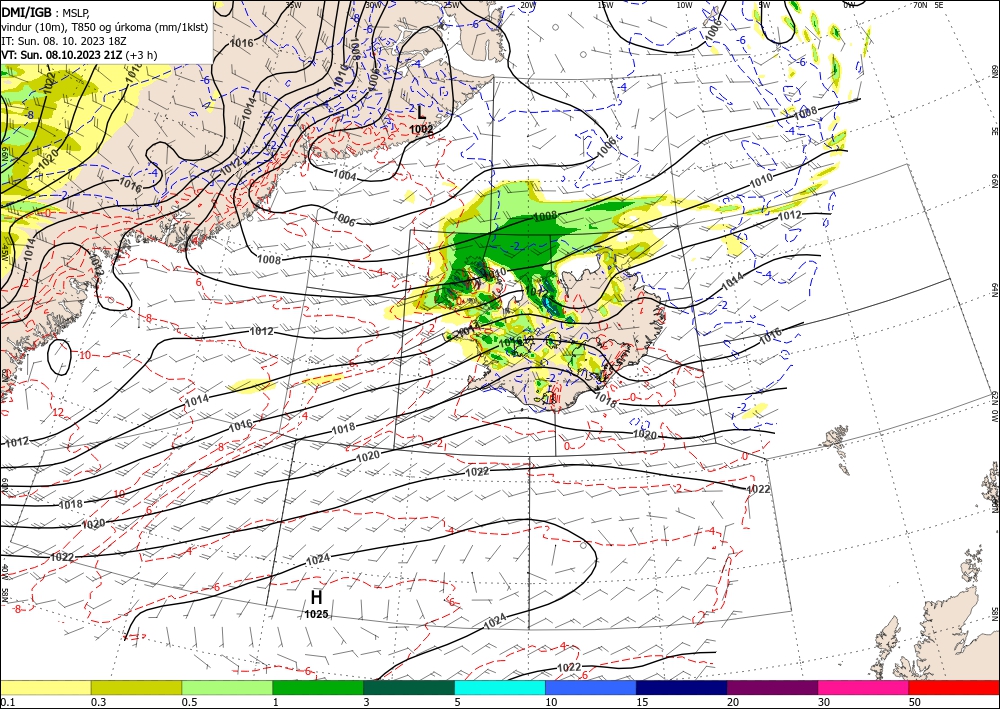
Task: Click the "1025" high pressure value
Action: 316,615
